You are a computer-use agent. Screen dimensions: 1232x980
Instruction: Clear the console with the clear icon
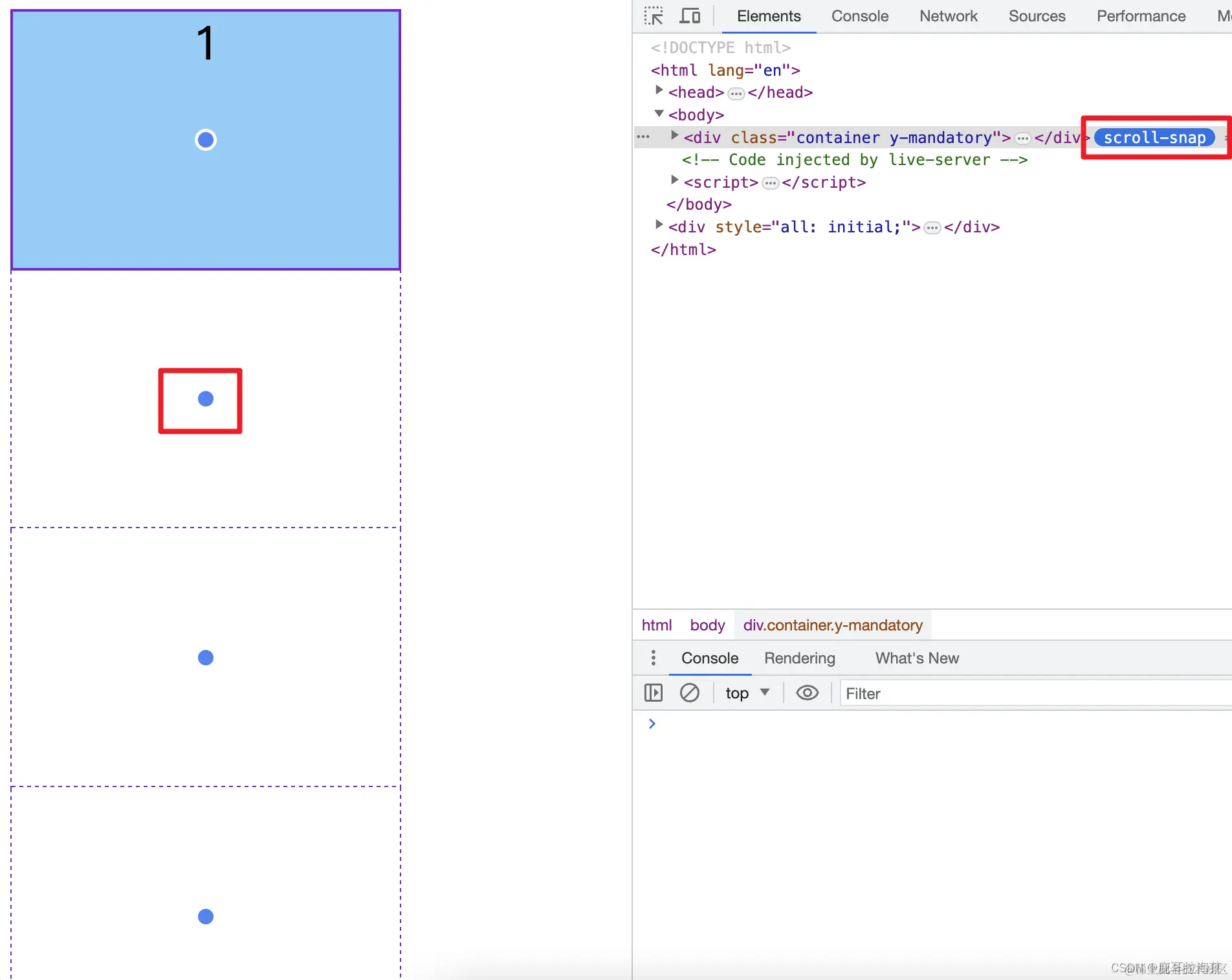690,693
